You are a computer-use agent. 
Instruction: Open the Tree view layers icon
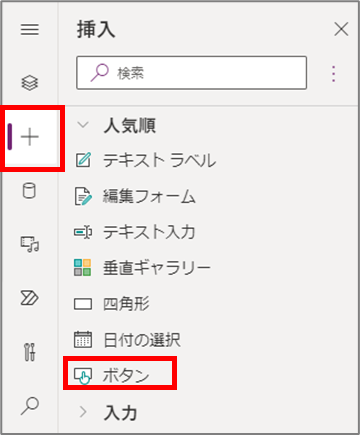[x=30, y=83]
